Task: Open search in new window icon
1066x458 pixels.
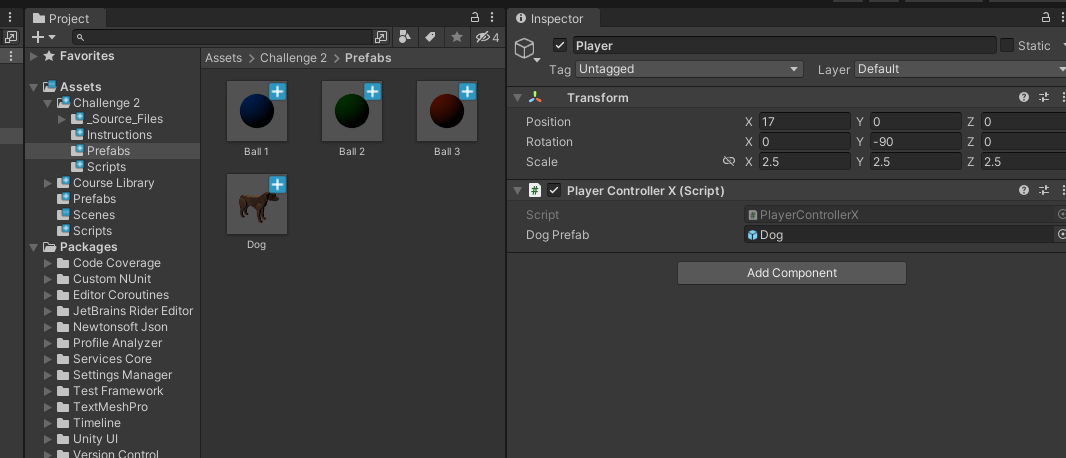Action: 381,37
